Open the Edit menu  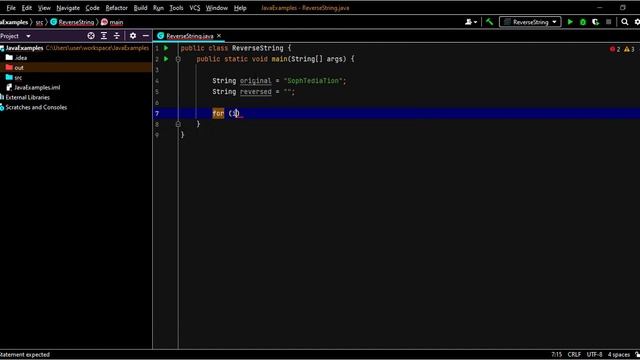pyautogui.click(x=27, y=8)
